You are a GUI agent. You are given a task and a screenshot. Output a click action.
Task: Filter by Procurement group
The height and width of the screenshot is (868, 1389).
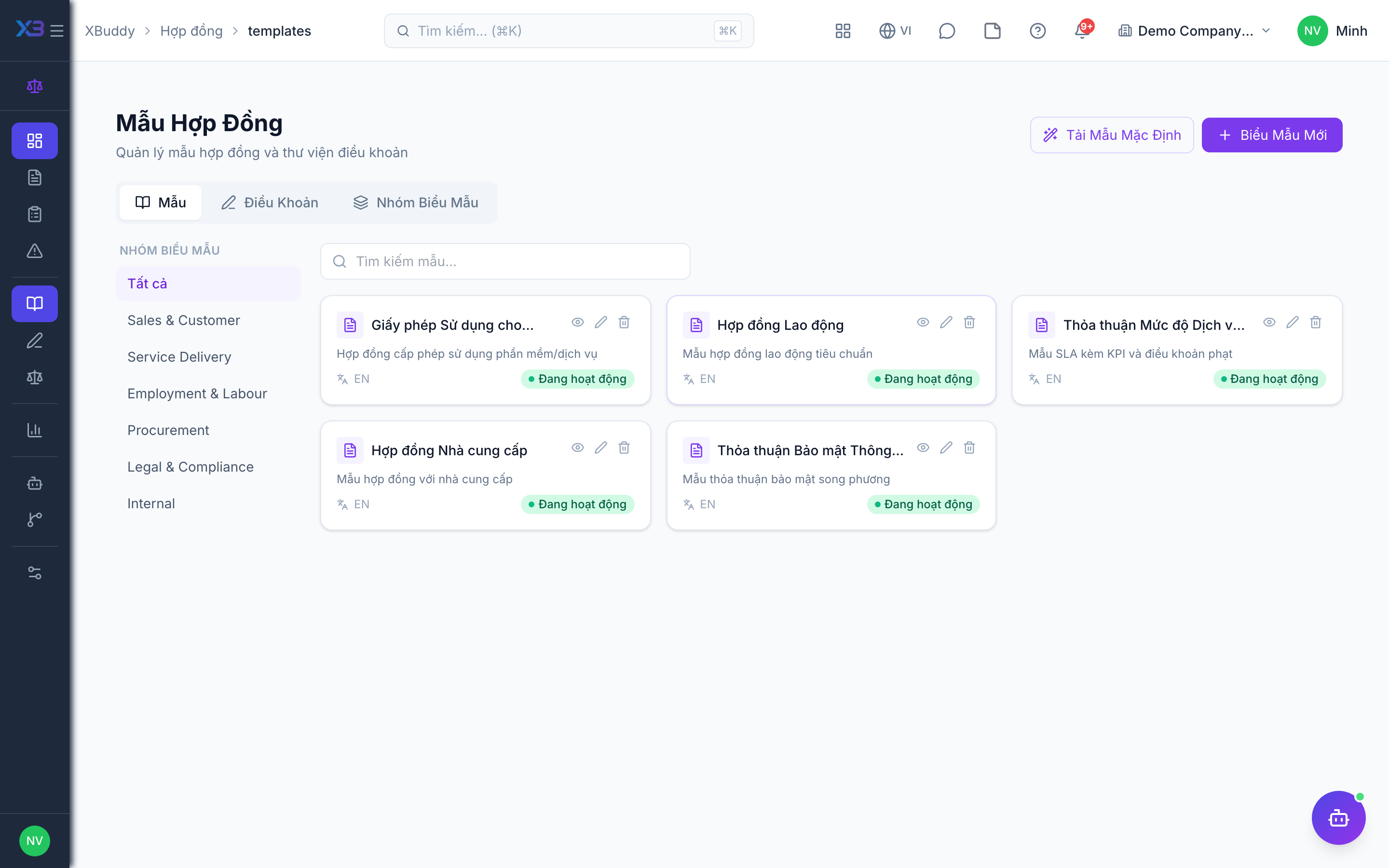click(208, 431)
